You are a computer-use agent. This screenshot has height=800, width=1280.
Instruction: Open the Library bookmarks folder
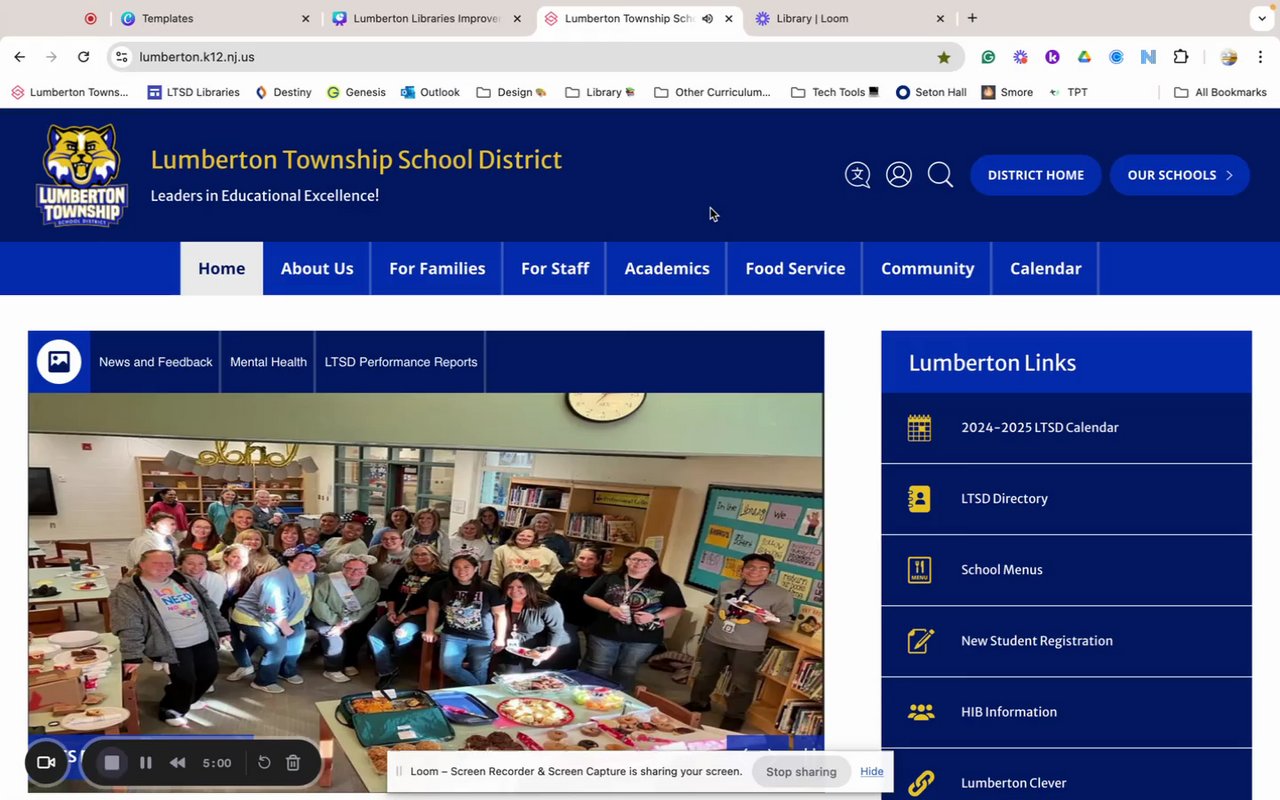(601, 92)
